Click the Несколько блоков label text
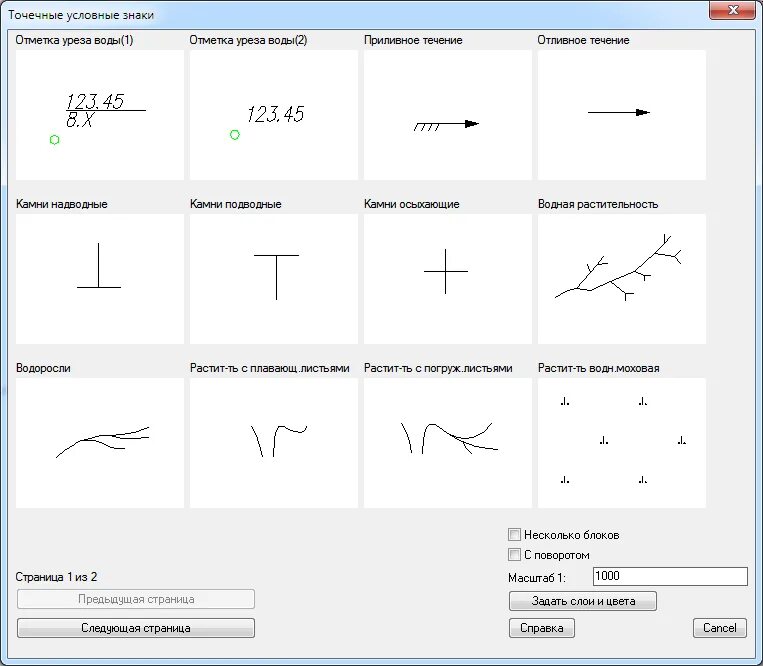 572,535
